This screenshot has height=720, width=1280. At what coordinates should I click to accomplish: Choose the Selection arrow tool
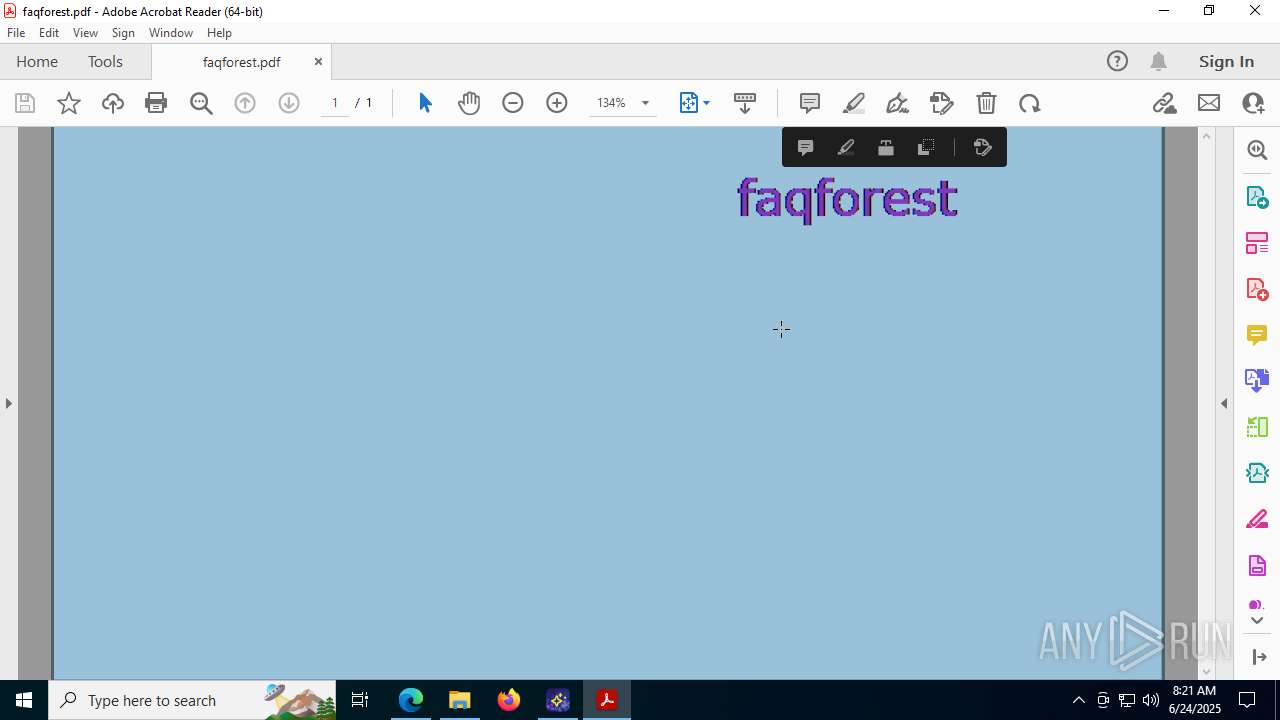[x=425, y=103]
